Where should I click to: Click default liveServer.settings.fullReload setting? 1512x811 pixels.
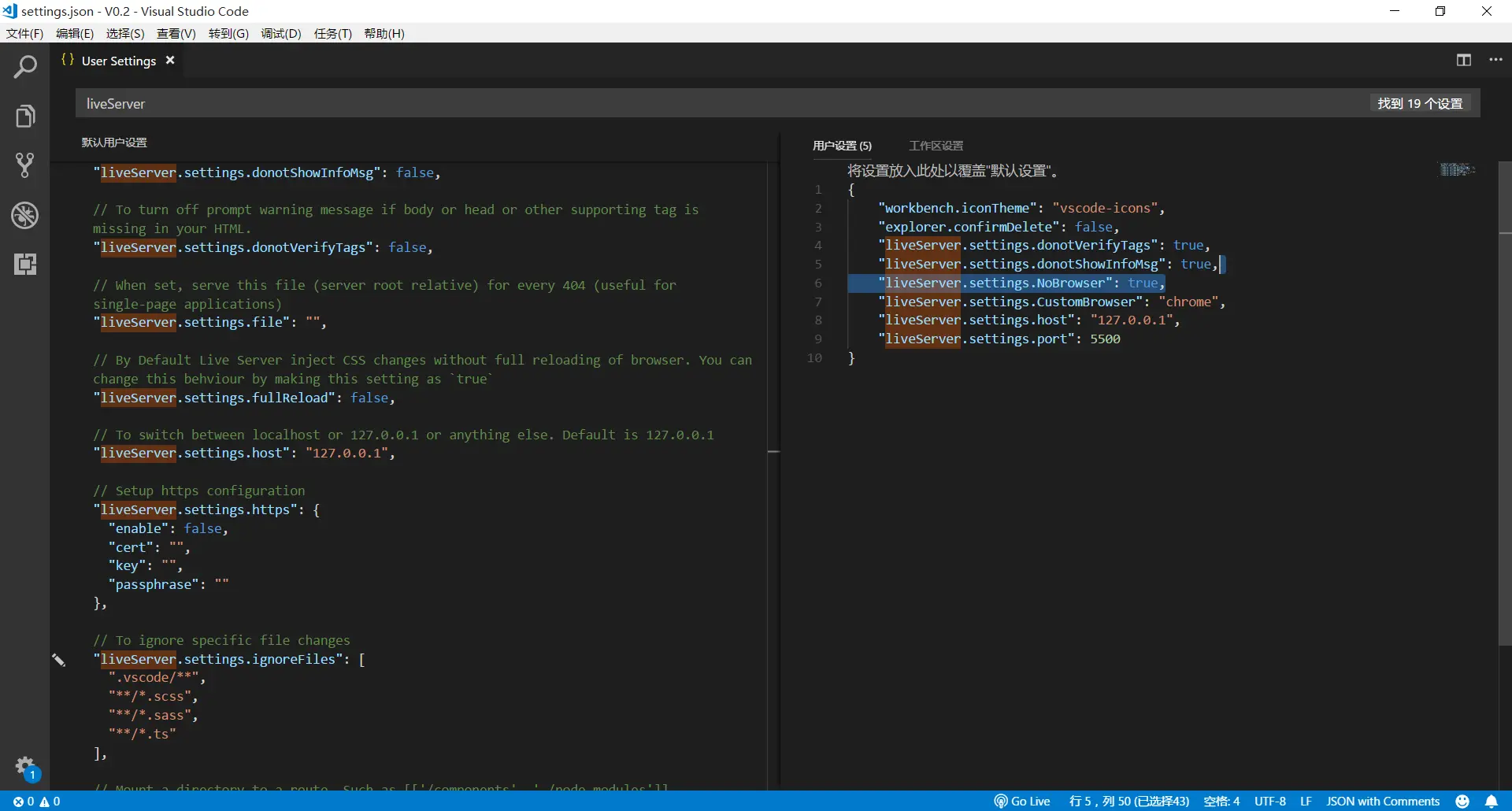[244, 398]
